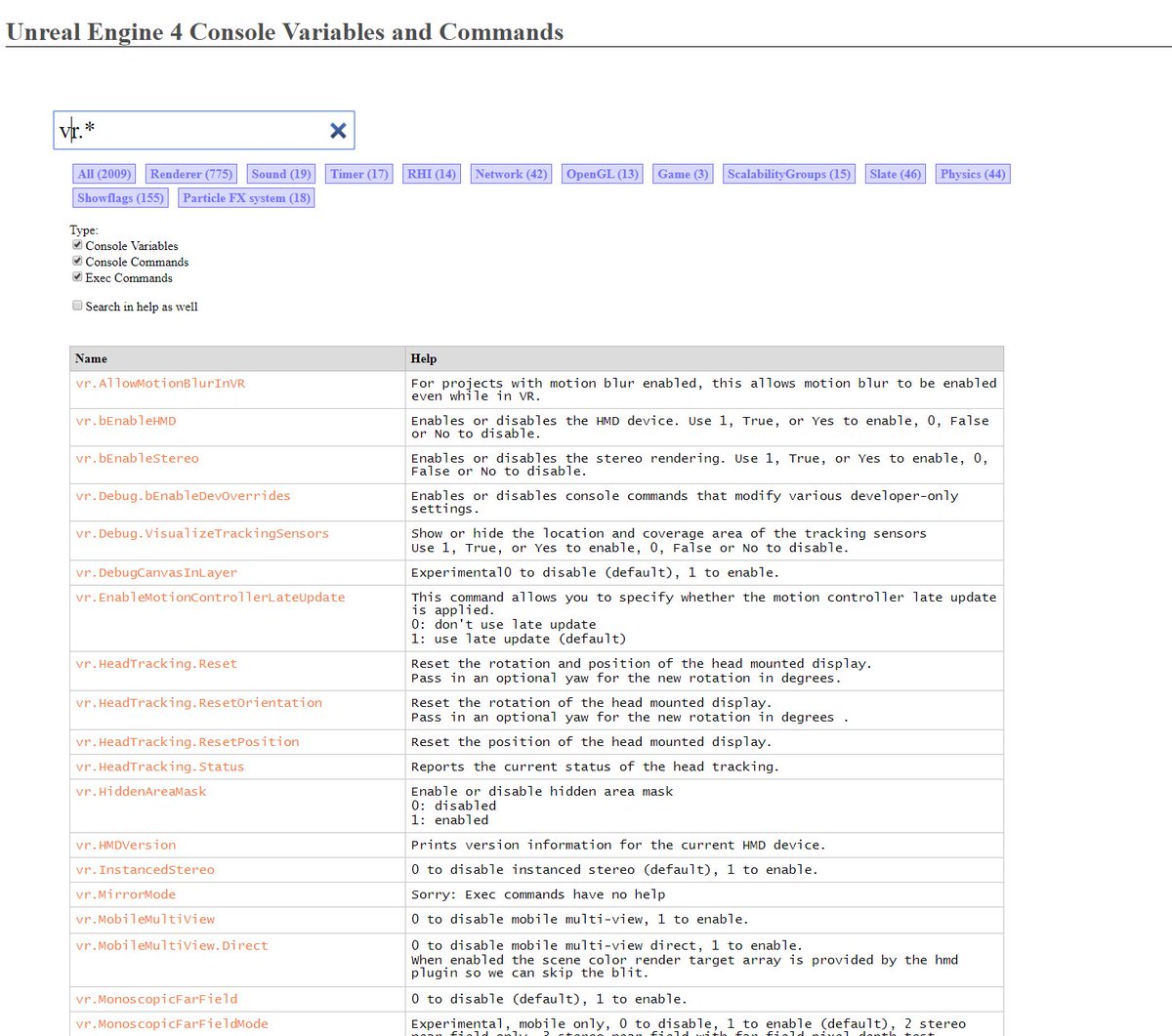This screenshot has width=1172, height=1036.
Task: Filter by Timer (17)
Action: coord(359,174)
